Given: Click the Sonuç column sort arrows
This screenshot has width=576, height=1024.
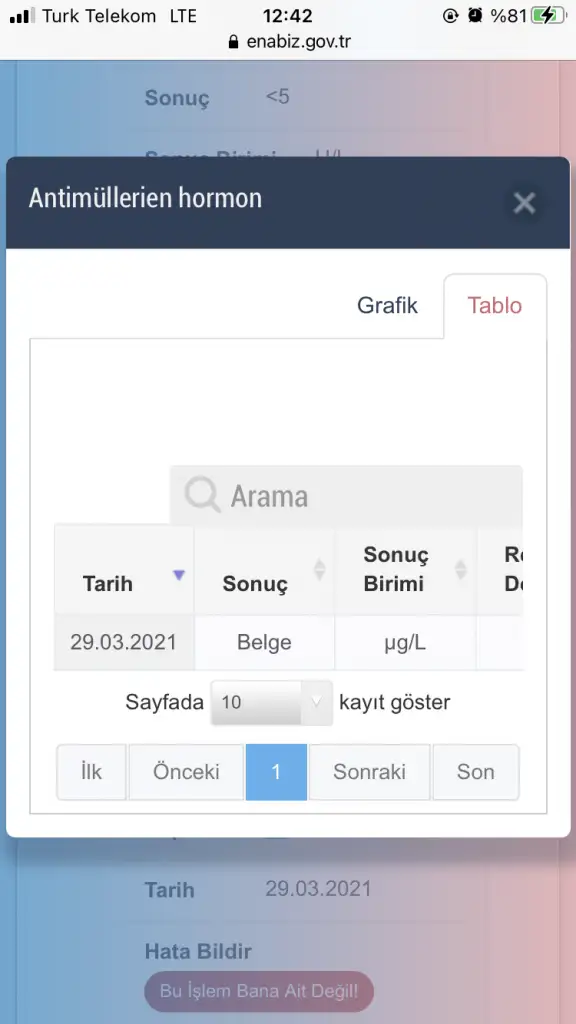Looking at the screenshot, I should coord(319,569).
